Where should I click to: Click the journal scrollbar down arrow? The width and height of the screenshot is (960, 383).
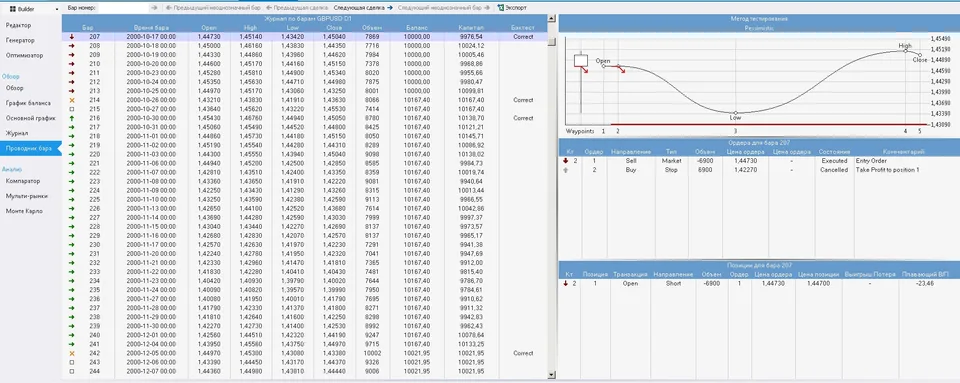[552, 374]
